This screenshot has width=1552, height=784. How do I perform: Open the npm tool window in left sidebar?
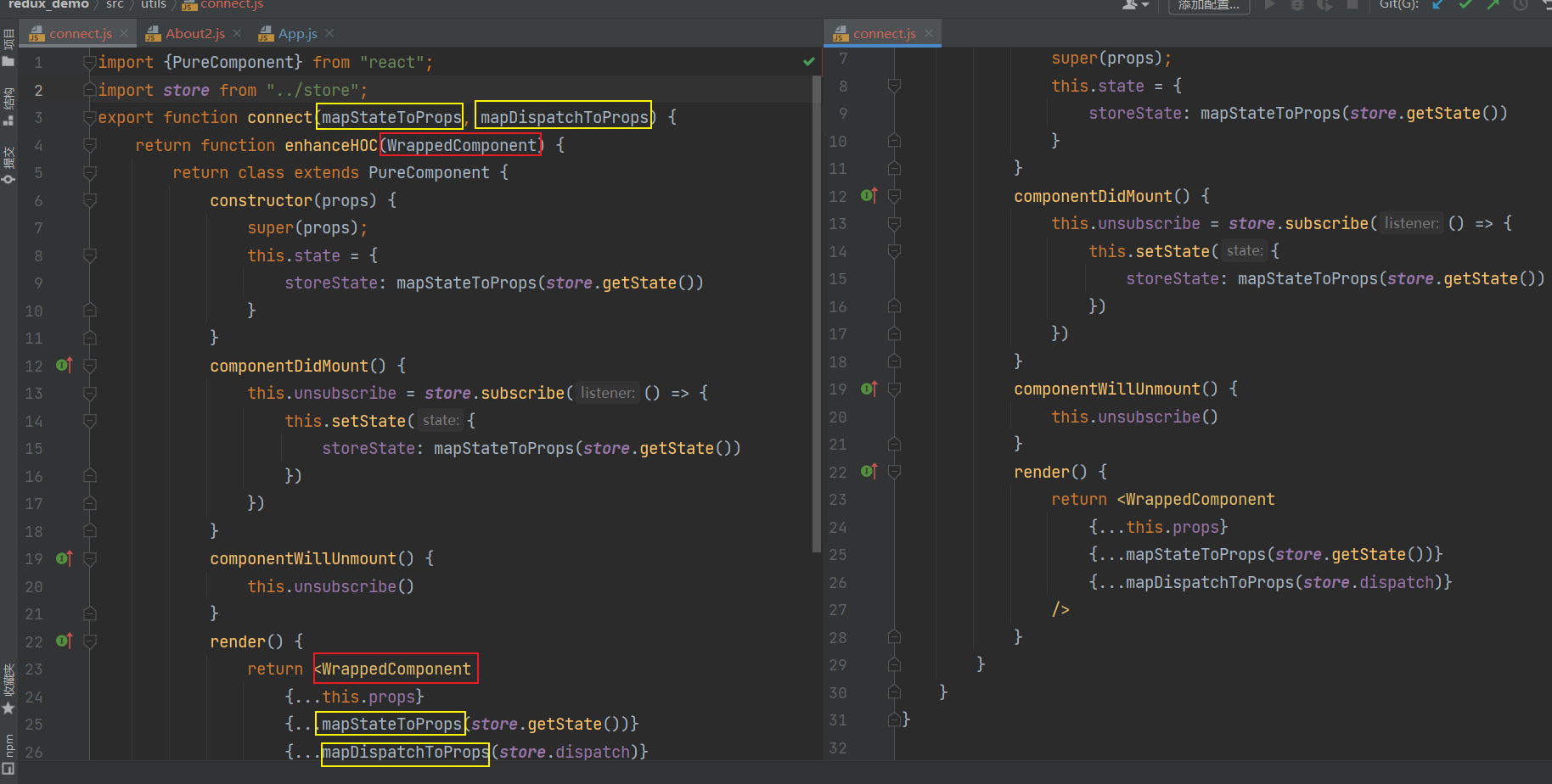pos(8,745)
